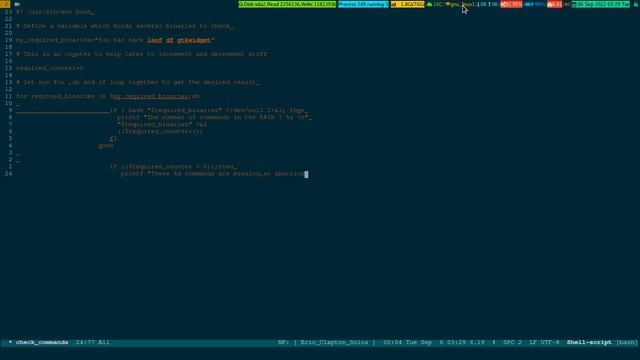Image resolution: width=640 pixels, height=360 pixels.
Task: Click the NP: Eric_Clapton_Solus now-playing segment
Action: point(327,342)
